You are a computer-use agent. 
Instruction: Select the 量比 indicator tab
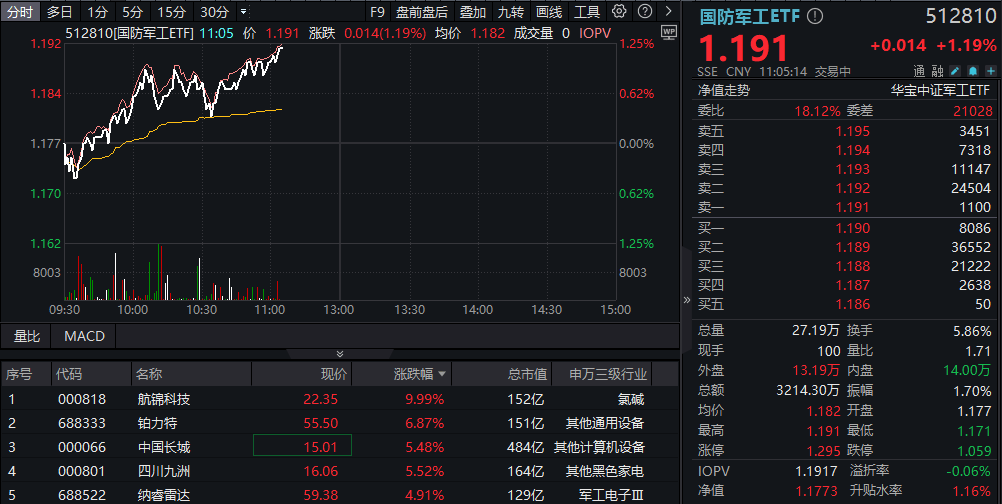[27, 336]
